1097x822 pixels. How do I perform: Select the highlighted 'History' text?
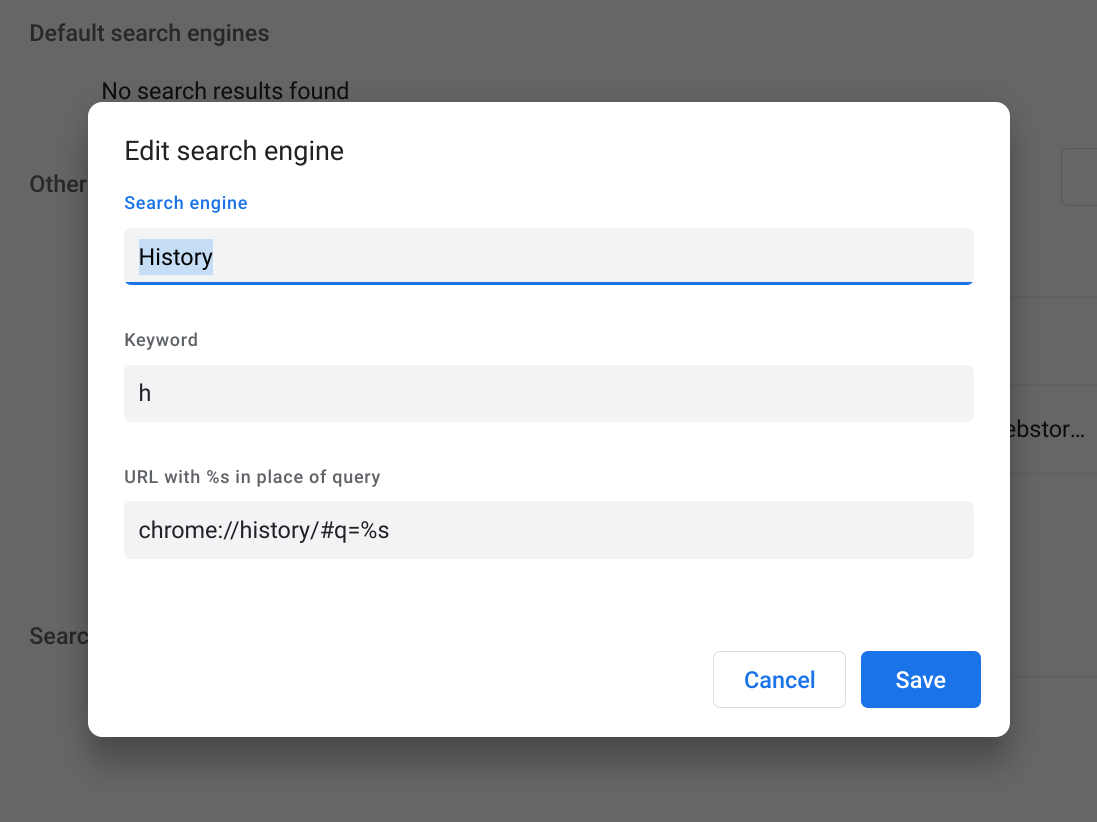(175, 257)
